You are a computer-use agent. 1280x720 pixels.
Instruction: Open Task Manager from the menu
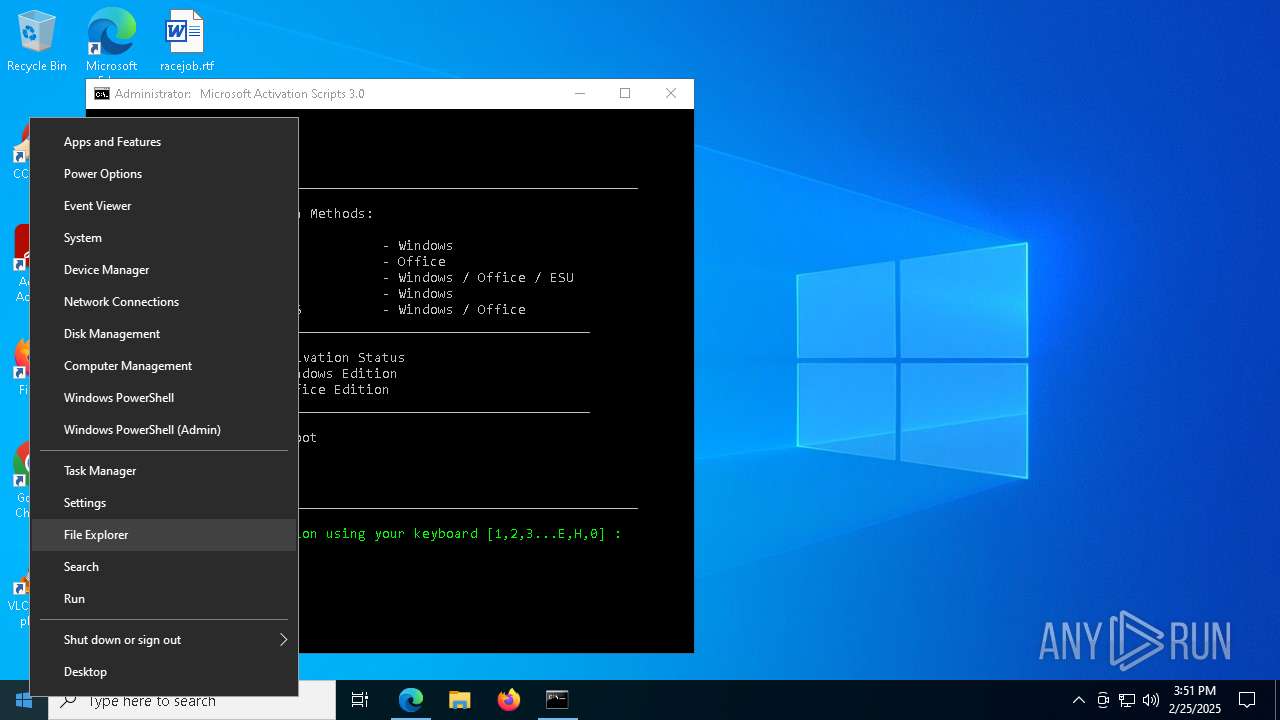coord(165,471)
